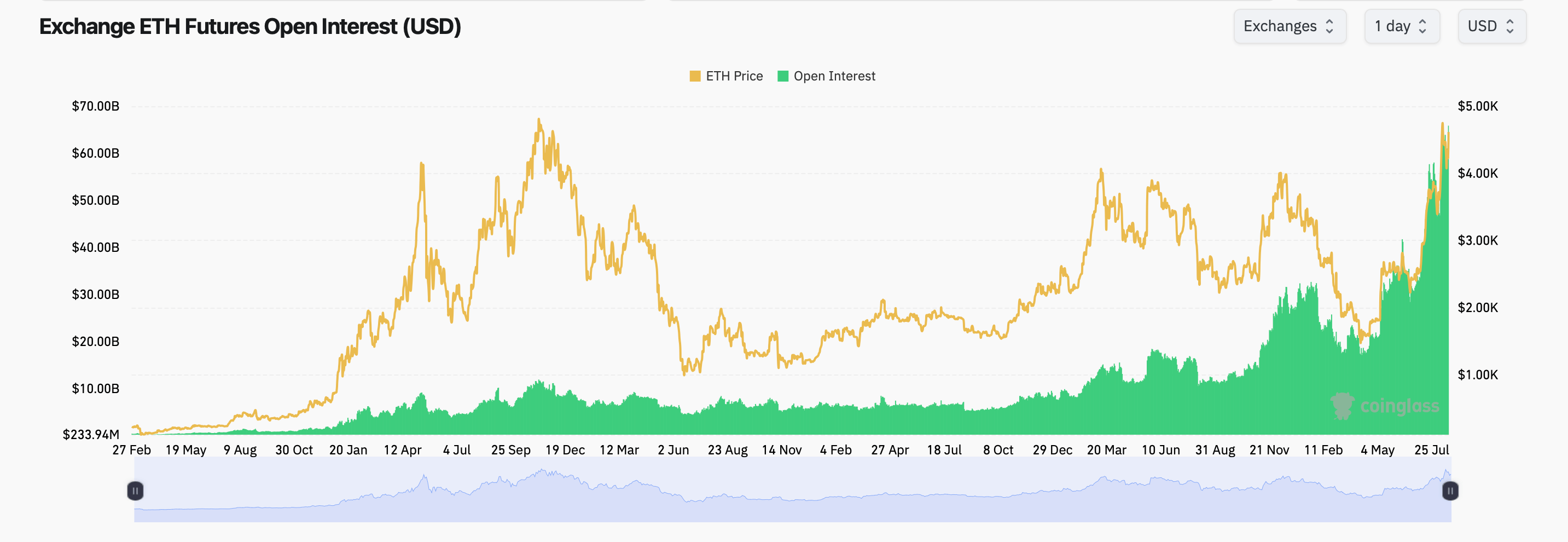Click the left range slider handle
This screenshot has height=542, width=1568.
click(136, 491)
